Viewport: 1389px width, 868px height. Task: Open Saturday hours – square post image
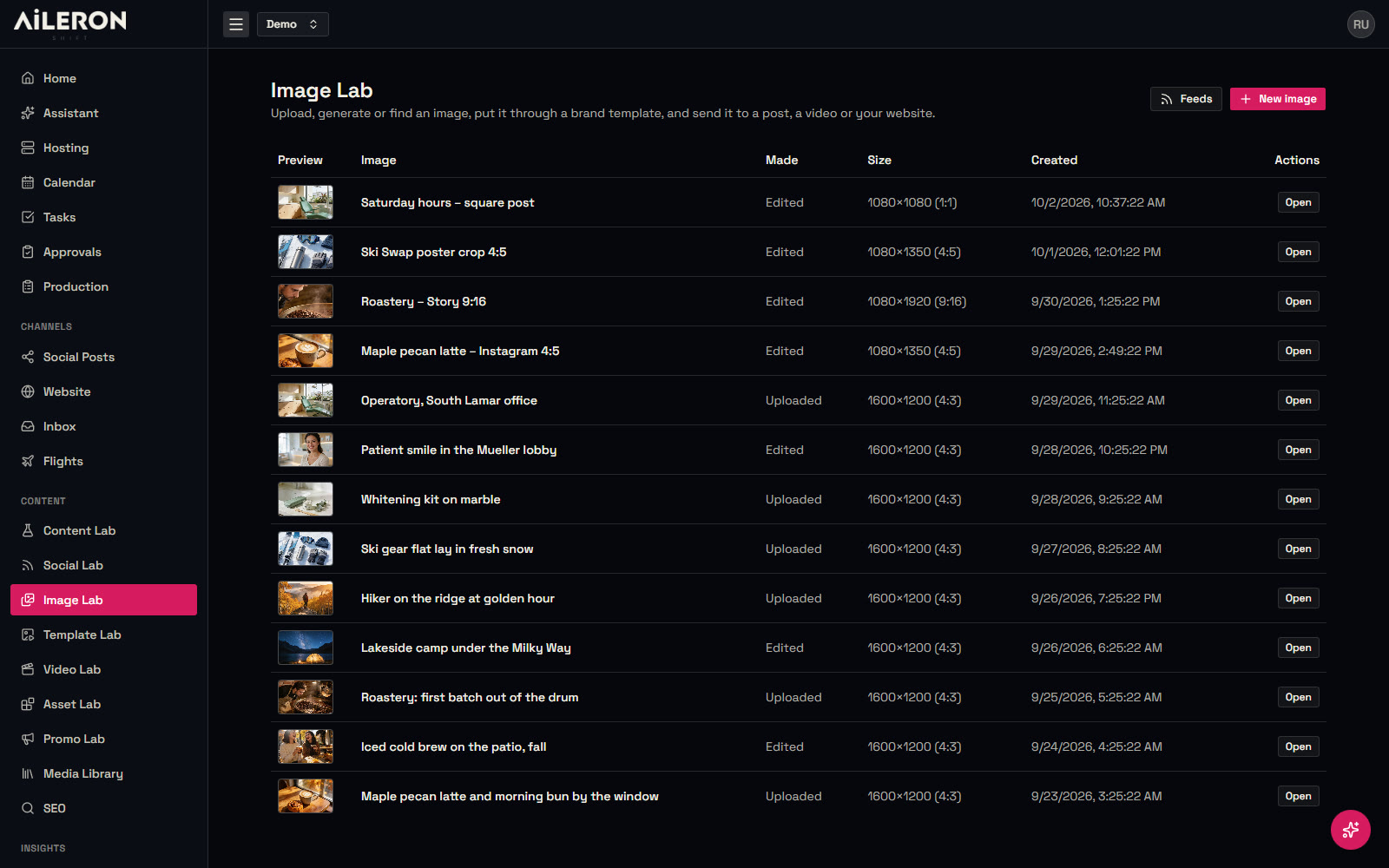click(x=1298, y=202)
